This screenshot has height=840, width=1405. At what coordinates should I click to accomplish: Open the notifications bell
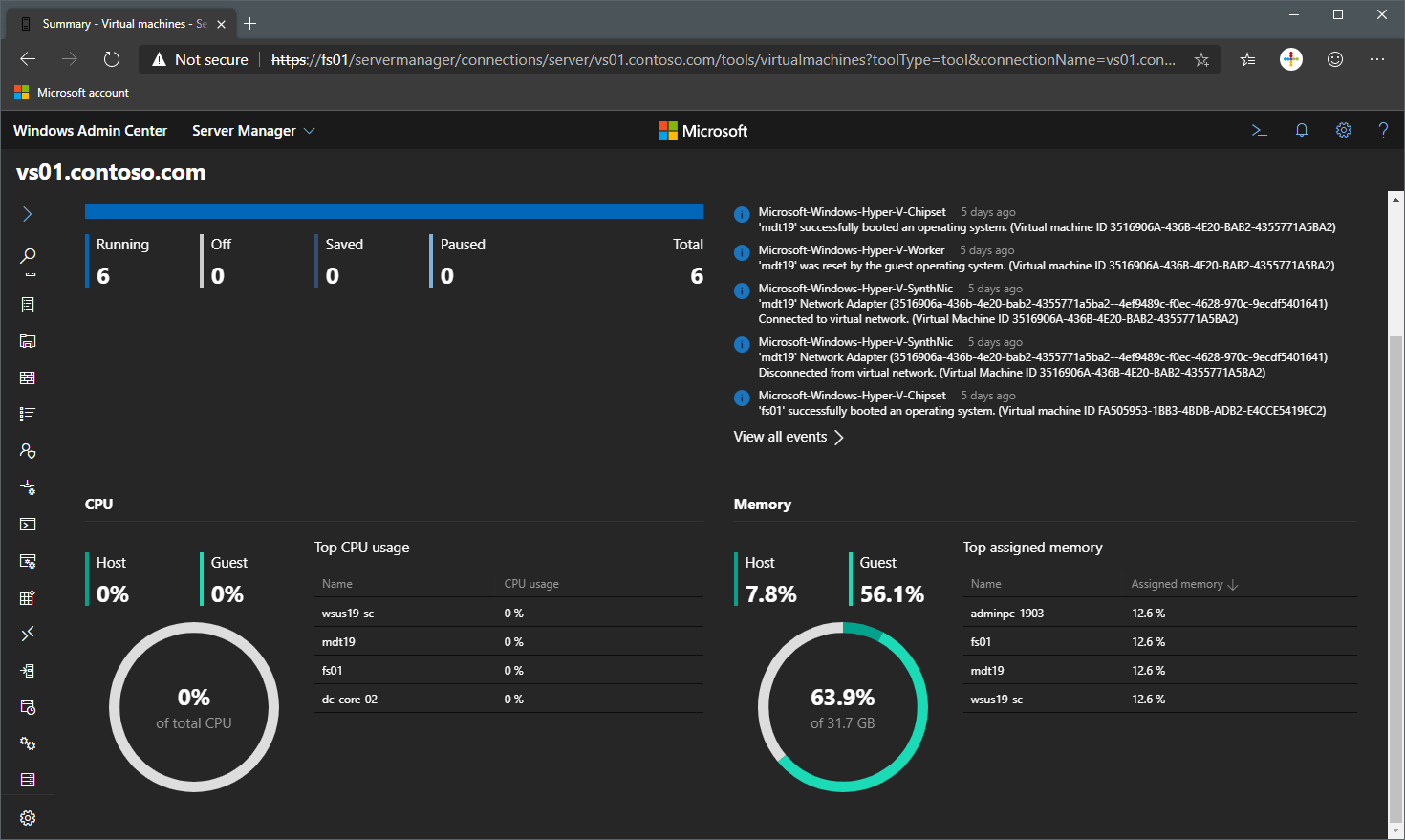(x=1301, y=131)
